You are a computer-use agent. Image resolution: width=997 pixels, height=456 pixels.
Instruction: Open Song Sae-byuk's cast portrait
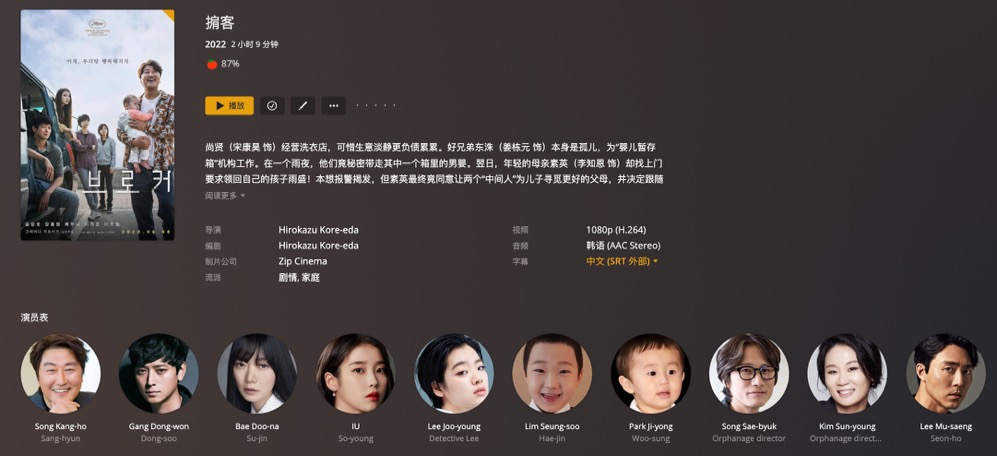click(x=749, y=373)
